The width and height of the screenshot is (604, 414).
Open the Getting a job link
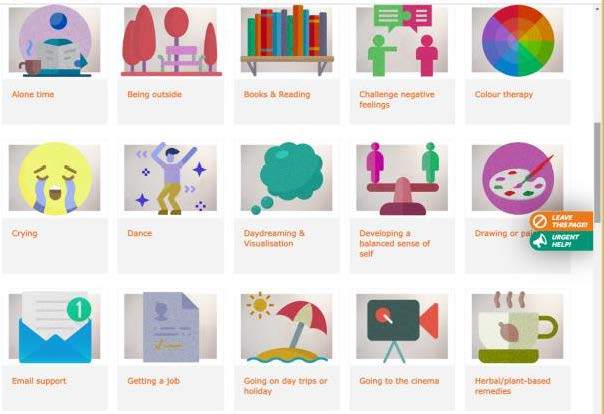click(x=153, y=381)
